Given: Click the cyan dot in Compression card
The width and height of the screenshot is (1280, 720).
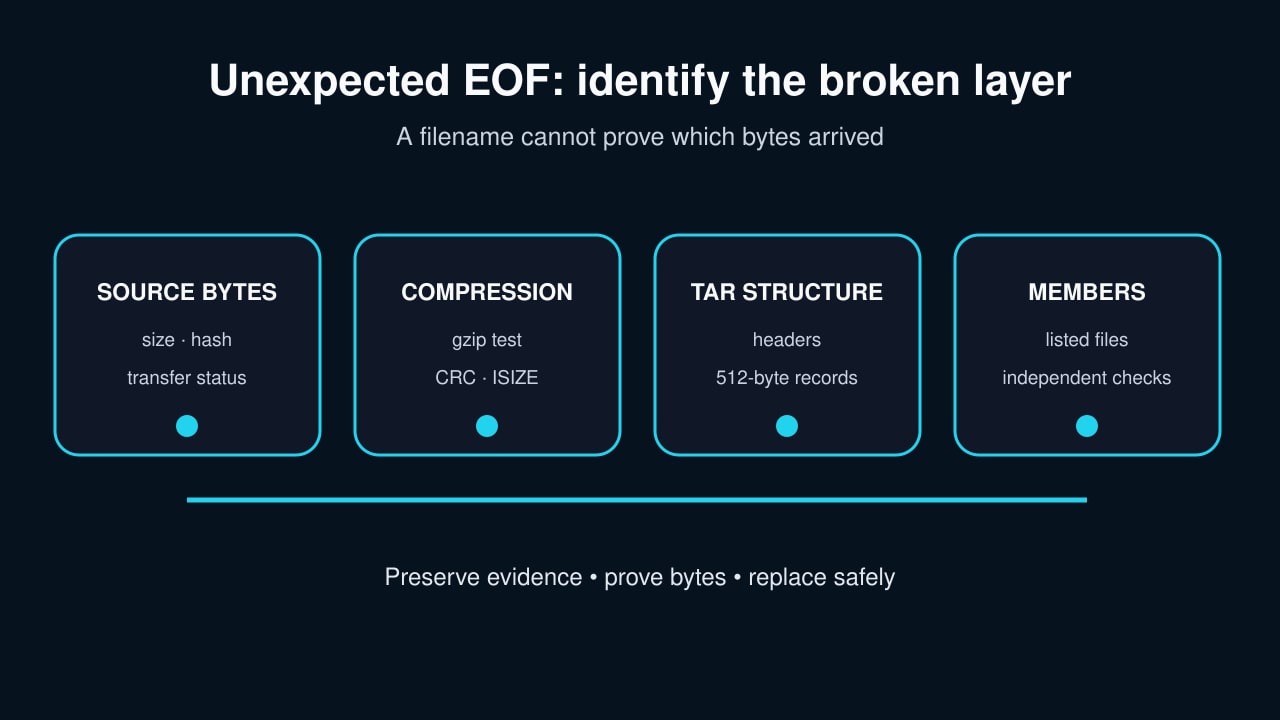Looking at the screenshot, I should click(x=487, y=426).
